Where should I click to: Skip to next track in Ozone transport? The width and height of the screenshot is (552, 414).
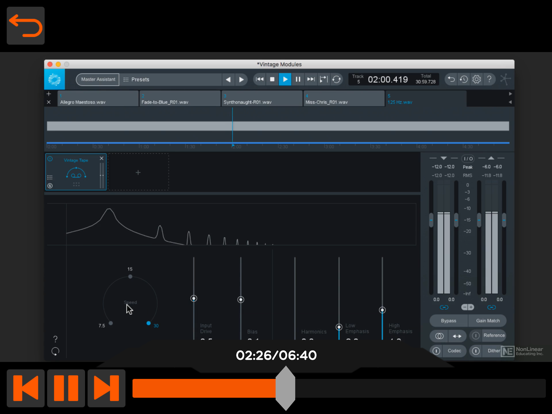pos(310,80)
